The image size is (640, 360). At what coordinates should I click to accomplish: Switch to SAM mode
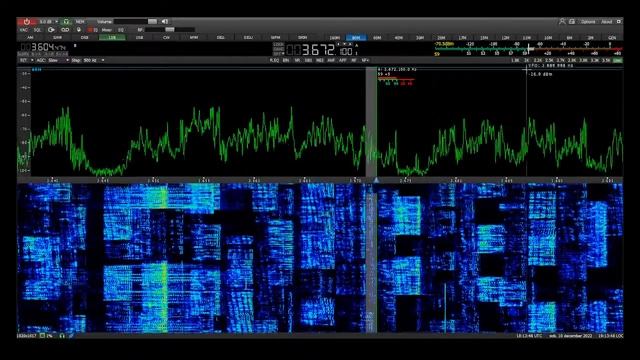(58, 38)
